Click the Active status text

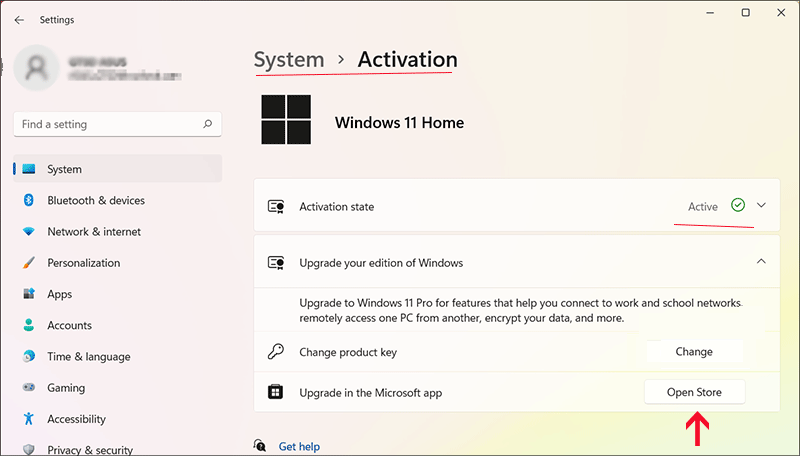(x=703, y=206)
